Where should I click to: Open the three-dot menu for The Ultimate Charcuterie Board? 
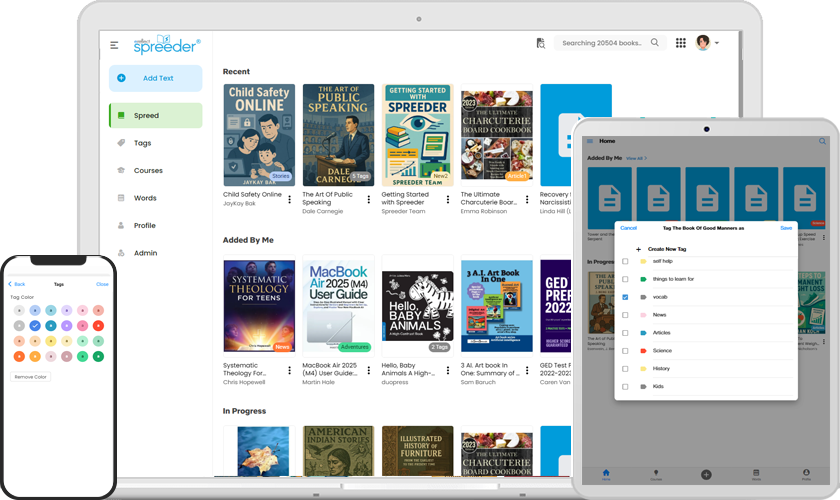click(x=527, y=199)
